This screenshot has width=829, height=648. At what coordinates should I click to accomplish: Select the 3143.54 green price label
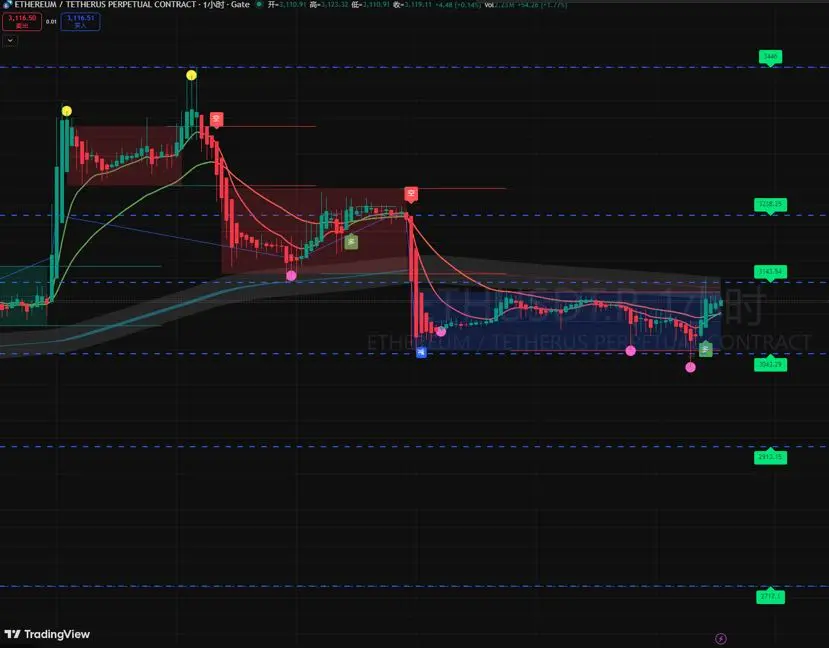(770, 272)
